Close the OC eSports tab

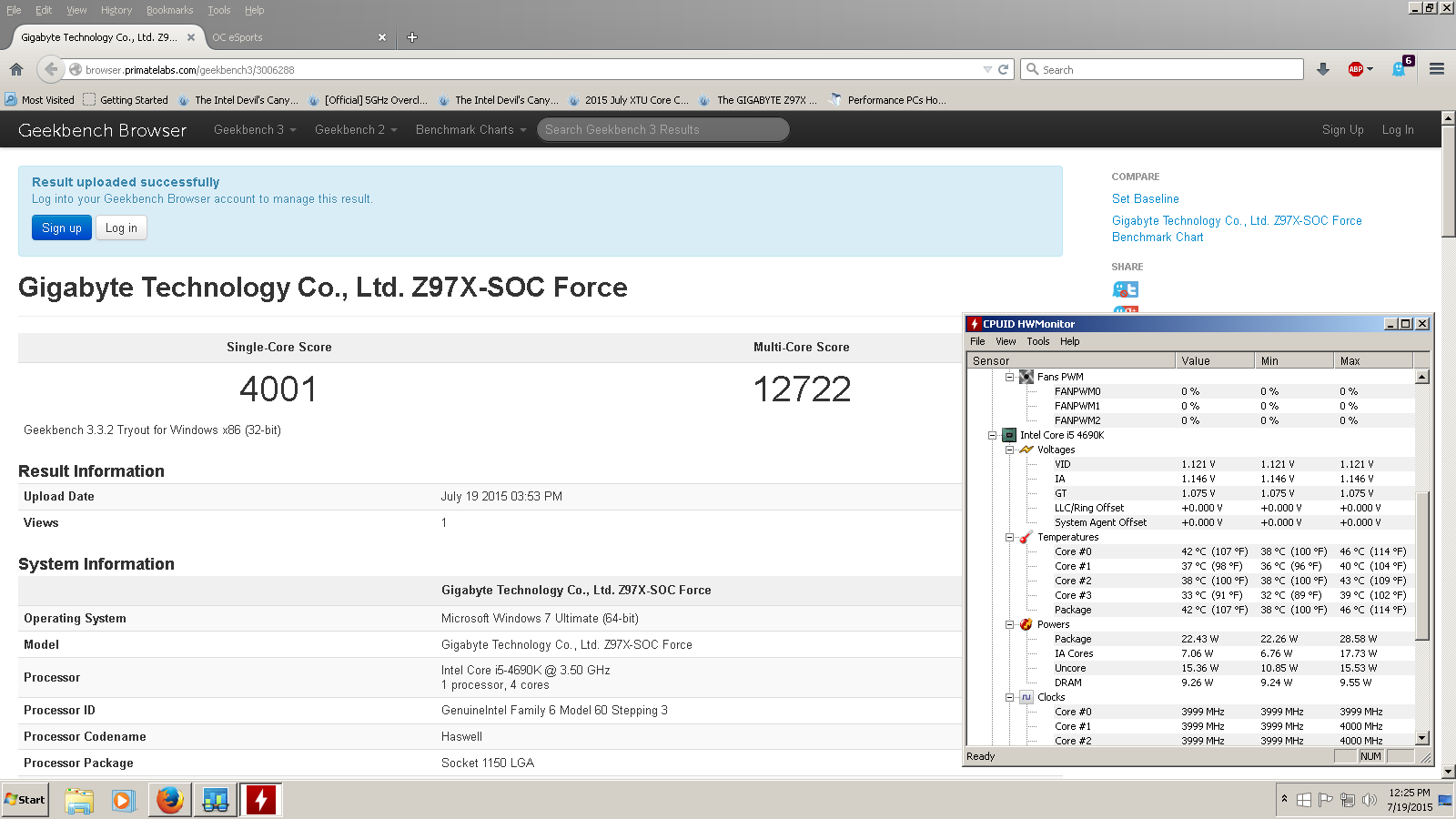pyautogui.click(x=382, y=37)
